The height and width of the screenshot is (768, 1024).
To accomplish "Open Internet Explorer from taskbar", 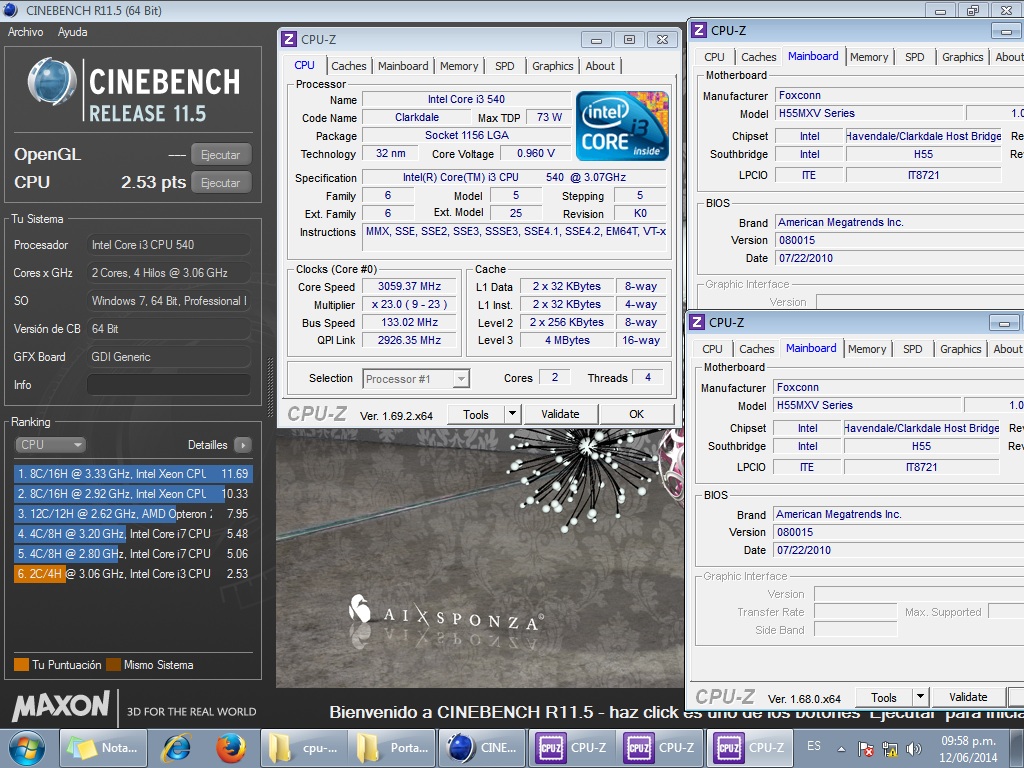I will pos(177,748).
